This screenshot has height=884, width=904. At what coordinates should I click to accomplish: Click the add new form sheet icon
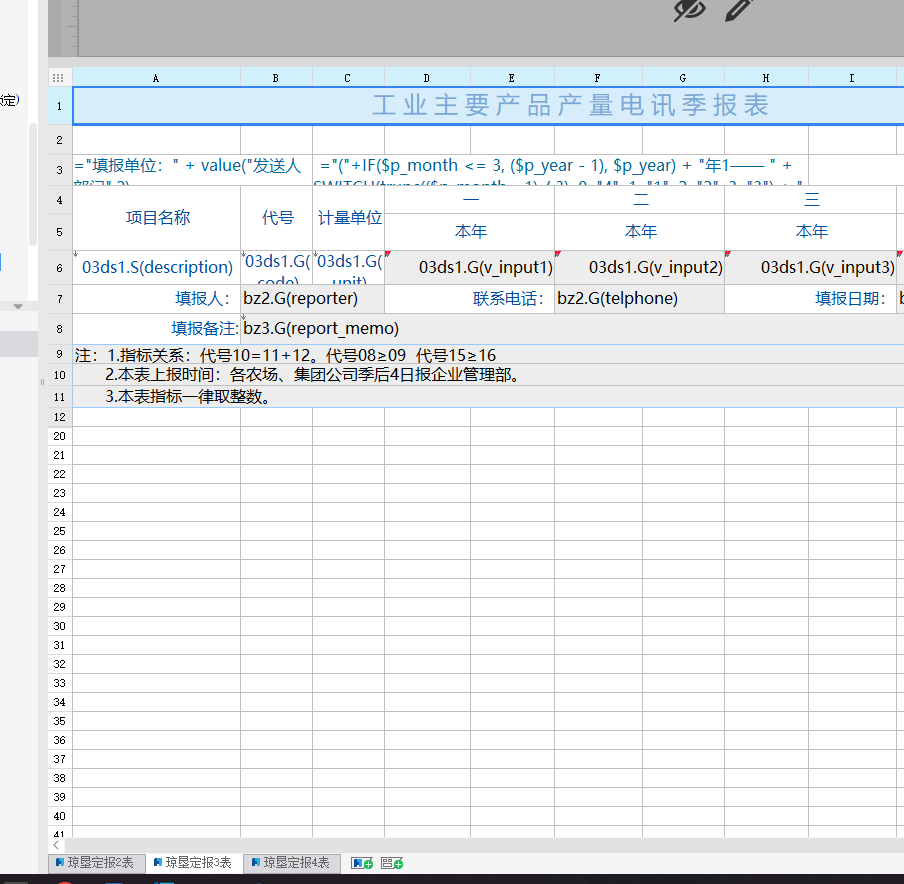point(392,863)
